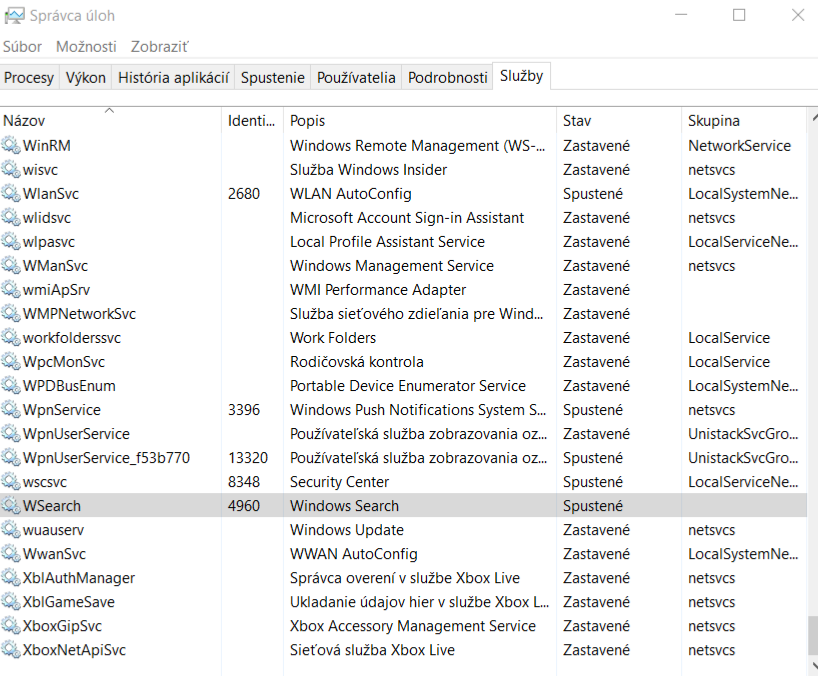
Task: Click the XblAuthManager gear icon
Action: coord(10,577)
